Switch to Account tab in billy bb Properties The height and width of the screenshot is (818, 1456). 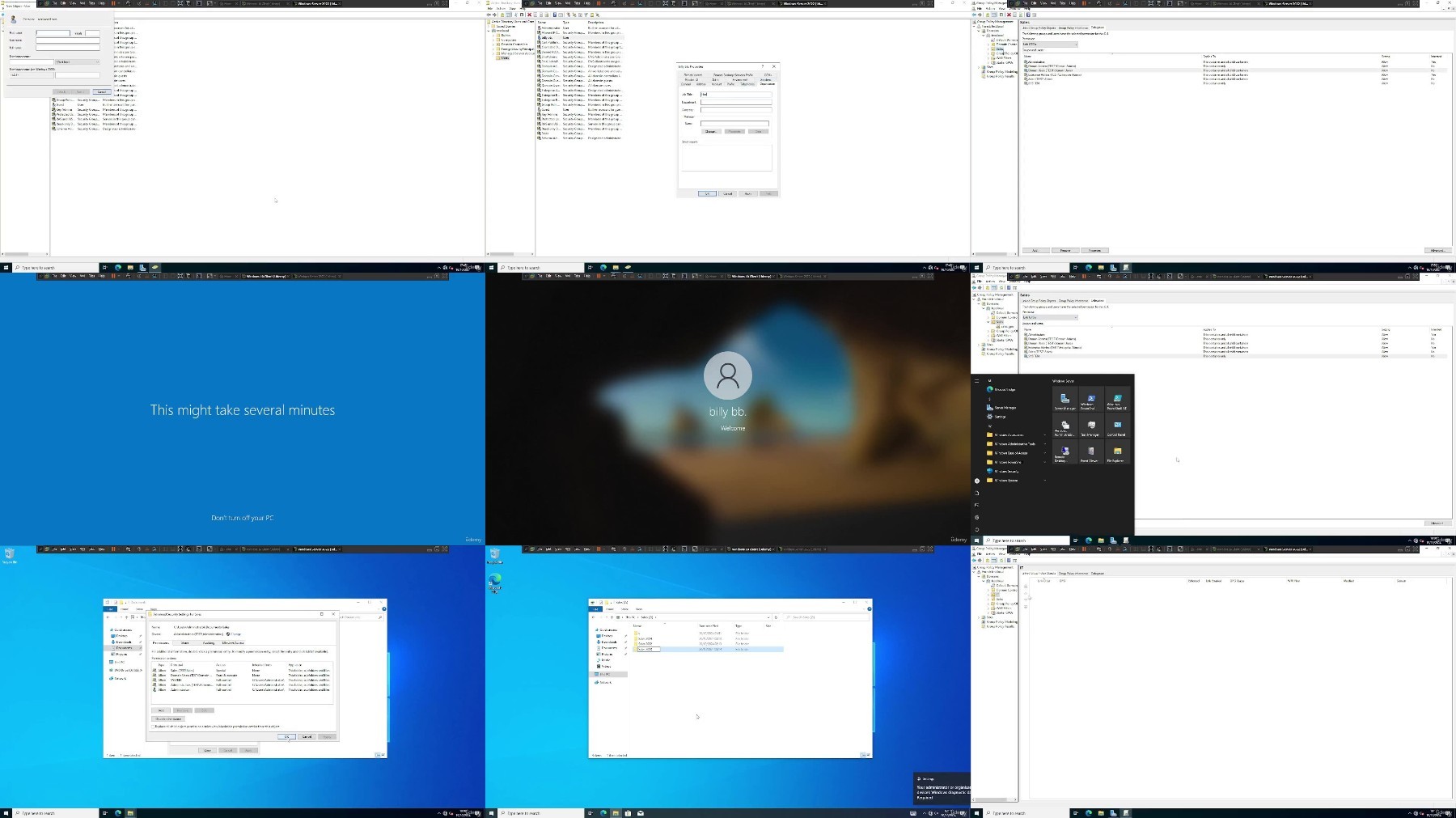point(717,84)
